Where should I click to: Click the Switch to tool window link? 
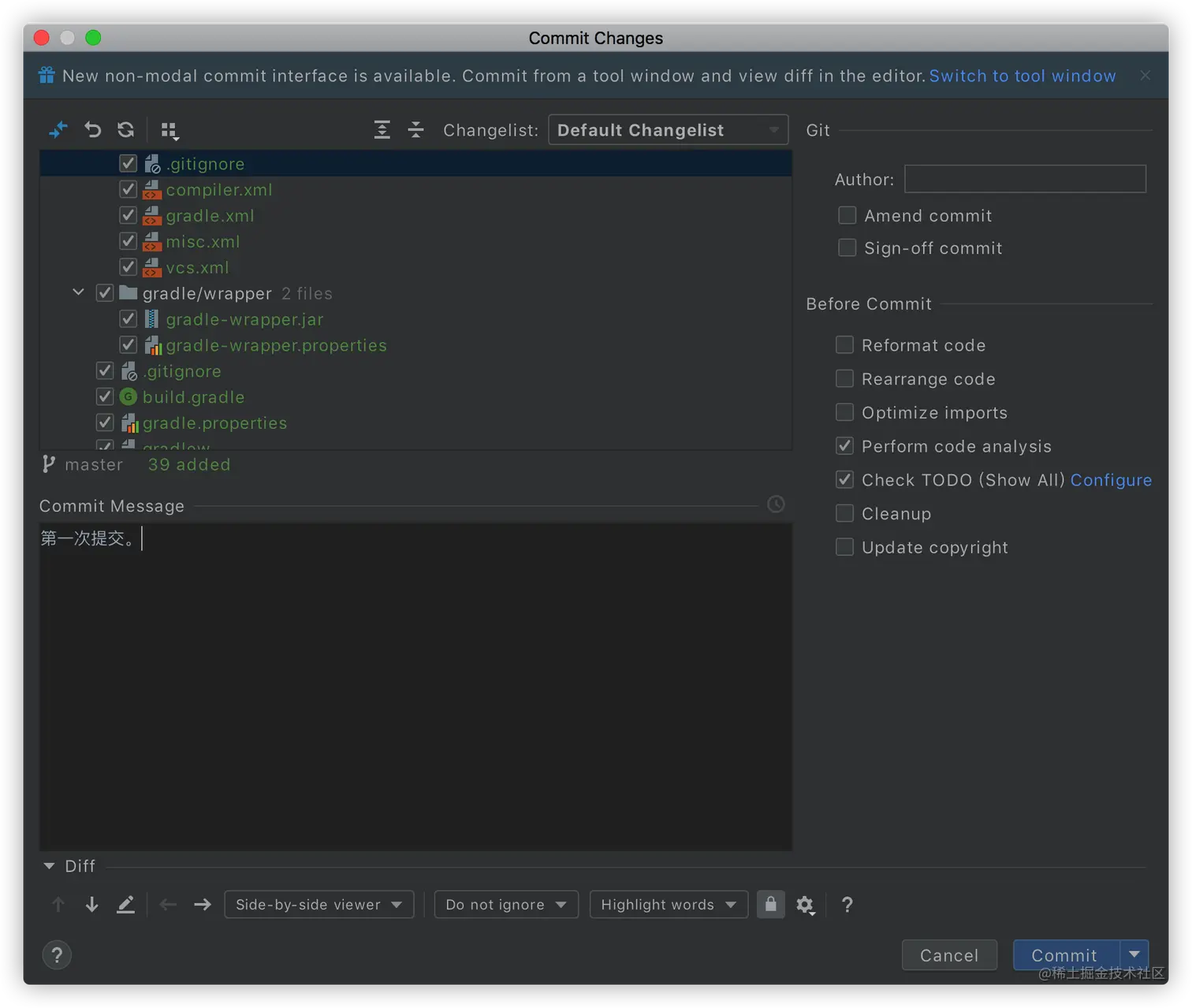1023,76
